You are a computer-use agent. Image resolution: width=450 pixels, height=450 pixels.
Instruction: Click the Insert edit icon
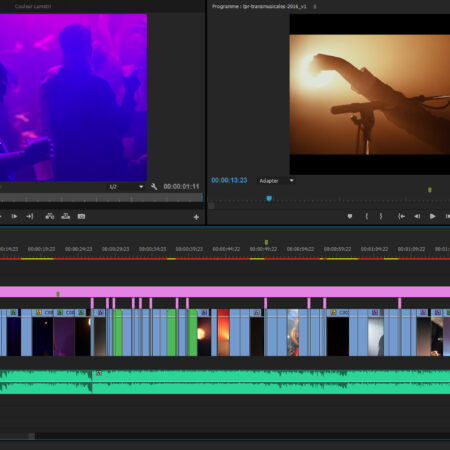(x=50, y=216)
